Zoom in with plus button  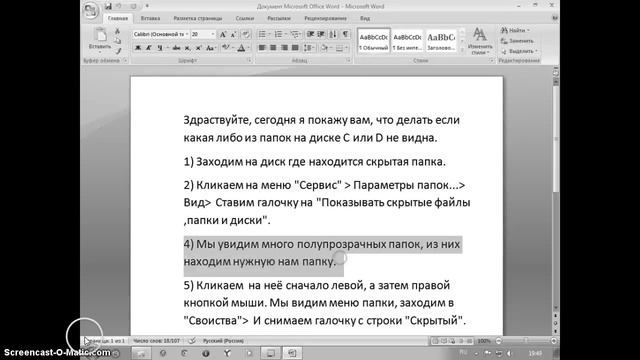coord(554,341)
